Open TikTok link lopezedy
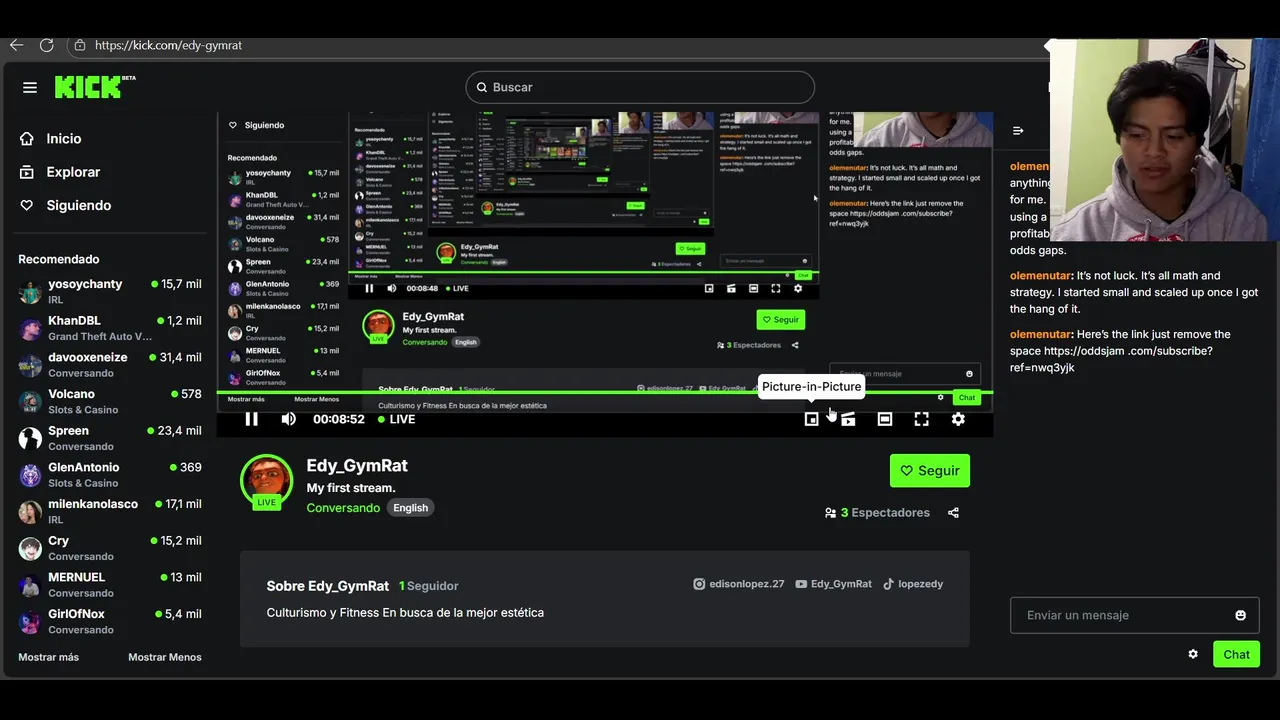This screenshot has height=720, width=1280. coord(912,584)
